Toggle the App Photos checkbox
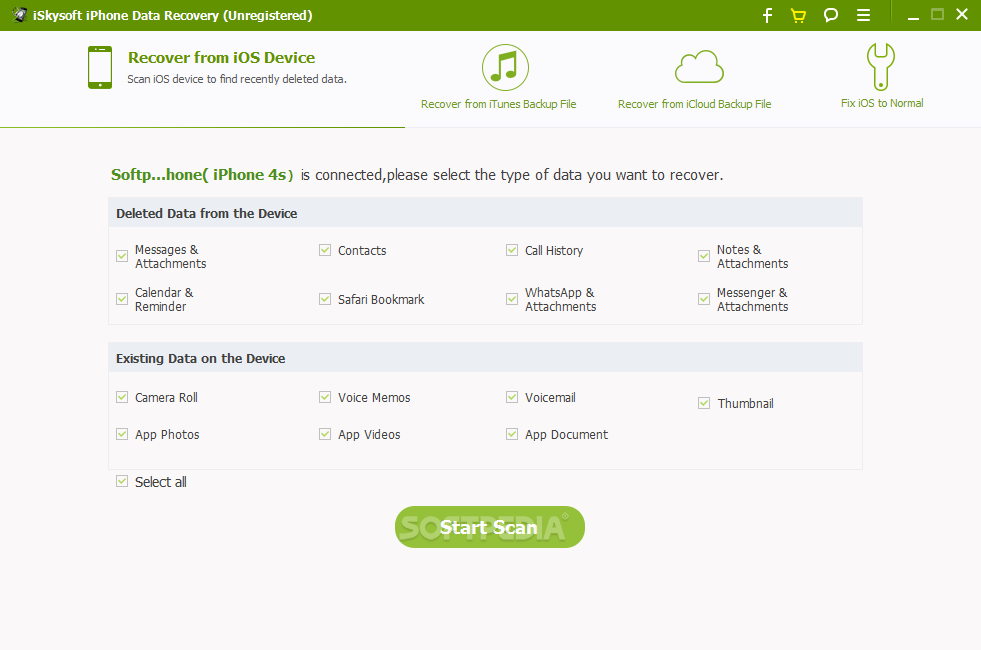The width and height of the screenshot is (981, 650). pos(122,434)
